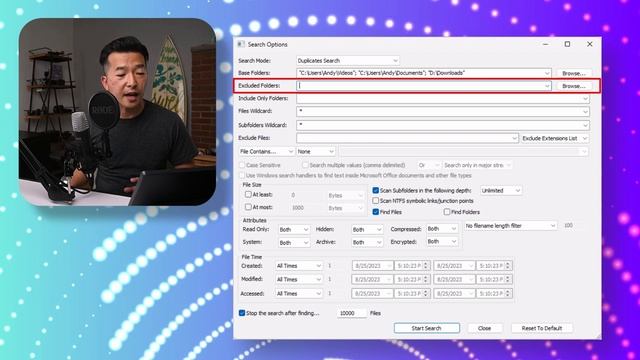Open the Compressed attribute dropdown

tap(442, 229)
